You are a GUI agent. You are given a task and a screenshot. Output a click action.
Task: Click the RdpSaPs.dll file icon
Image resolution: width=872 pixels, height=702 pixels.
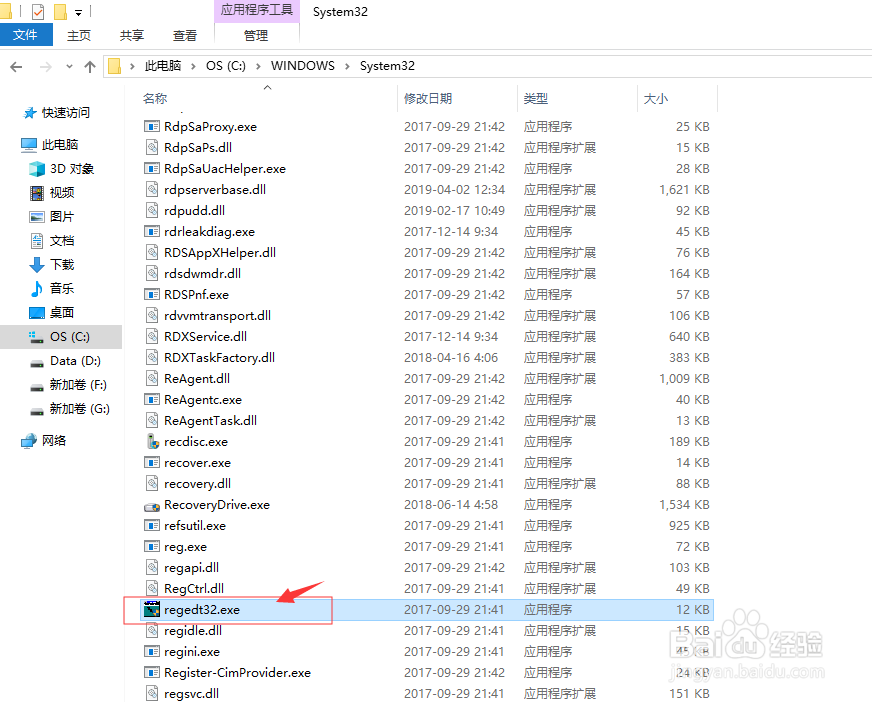click(x=152, y=147)
